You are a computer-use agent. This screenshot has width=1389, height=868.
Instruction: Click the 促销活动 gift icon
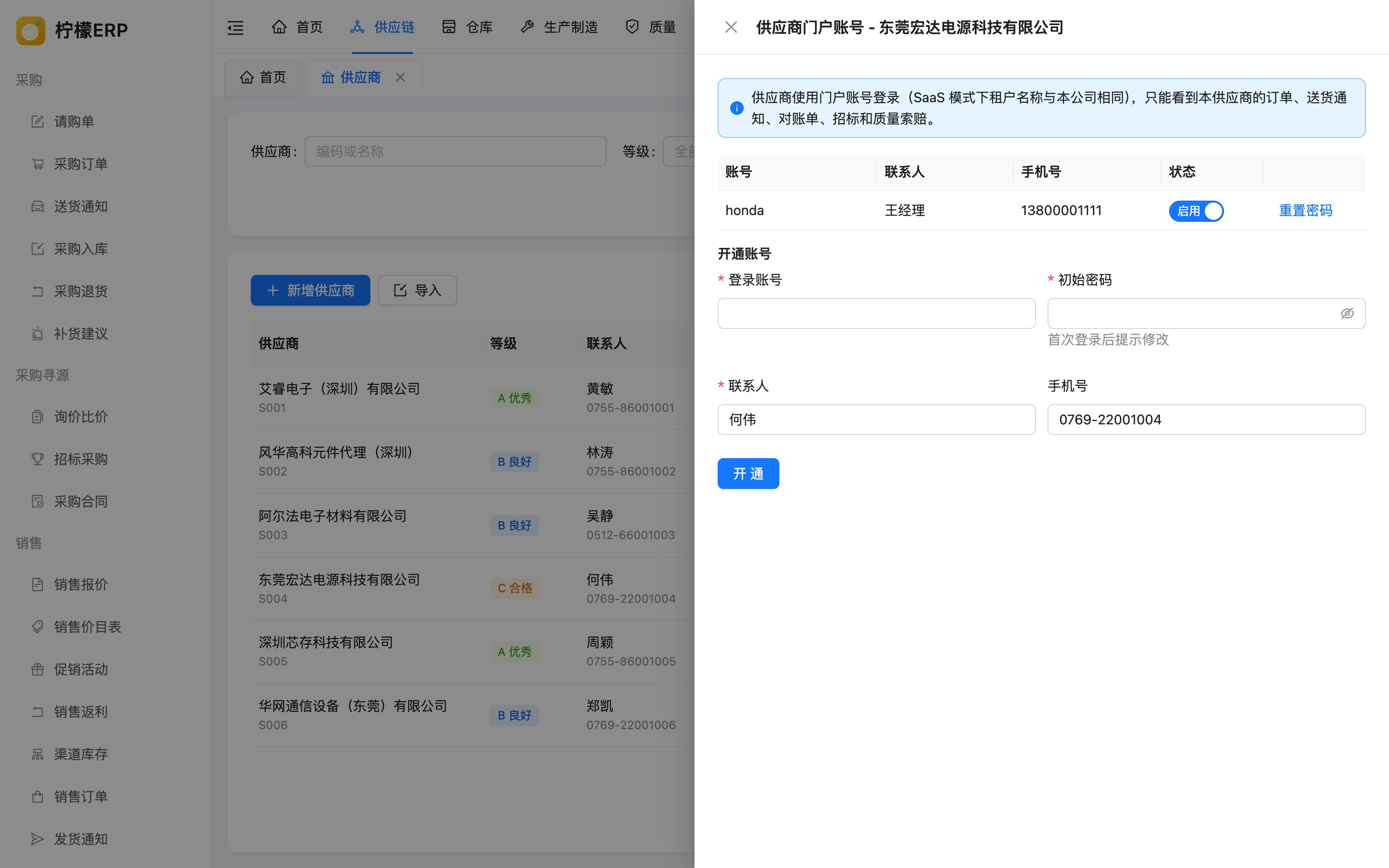click(37, 669)
